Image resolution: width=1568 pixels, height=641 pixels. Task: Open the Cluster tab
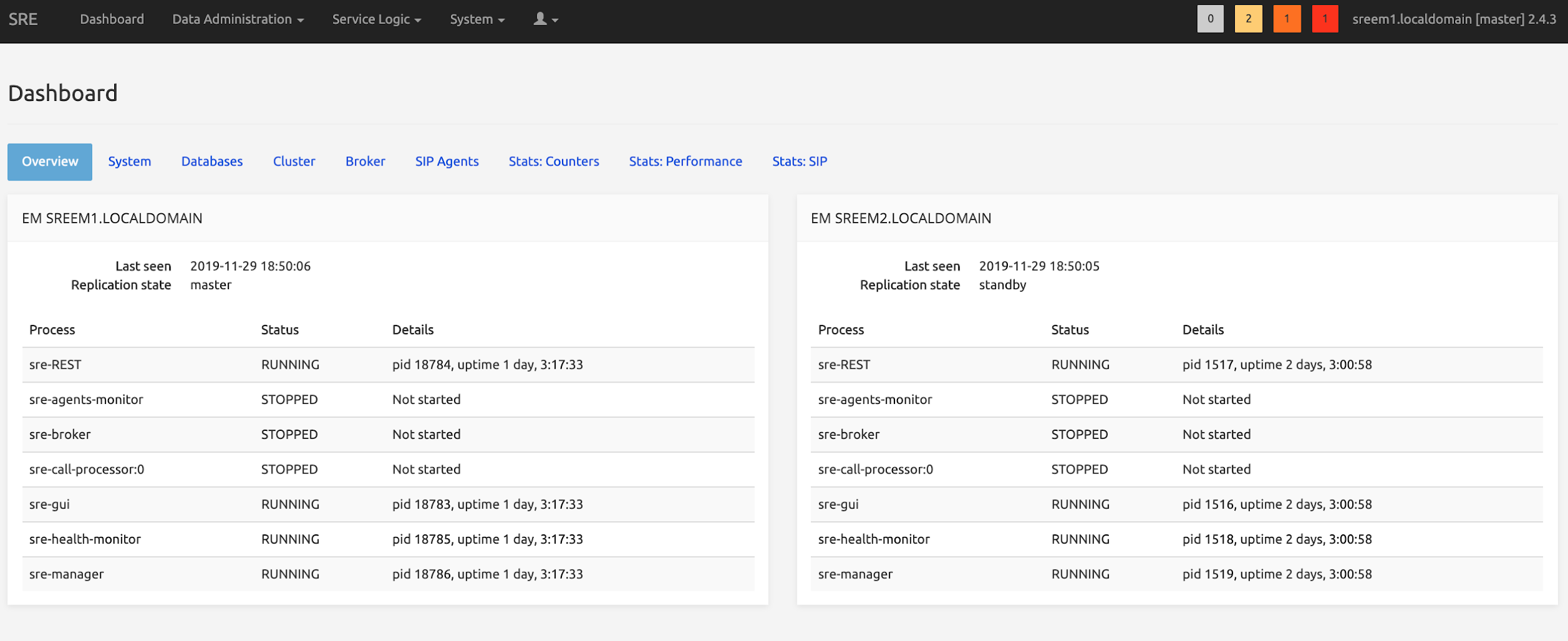tap(294, 162)
